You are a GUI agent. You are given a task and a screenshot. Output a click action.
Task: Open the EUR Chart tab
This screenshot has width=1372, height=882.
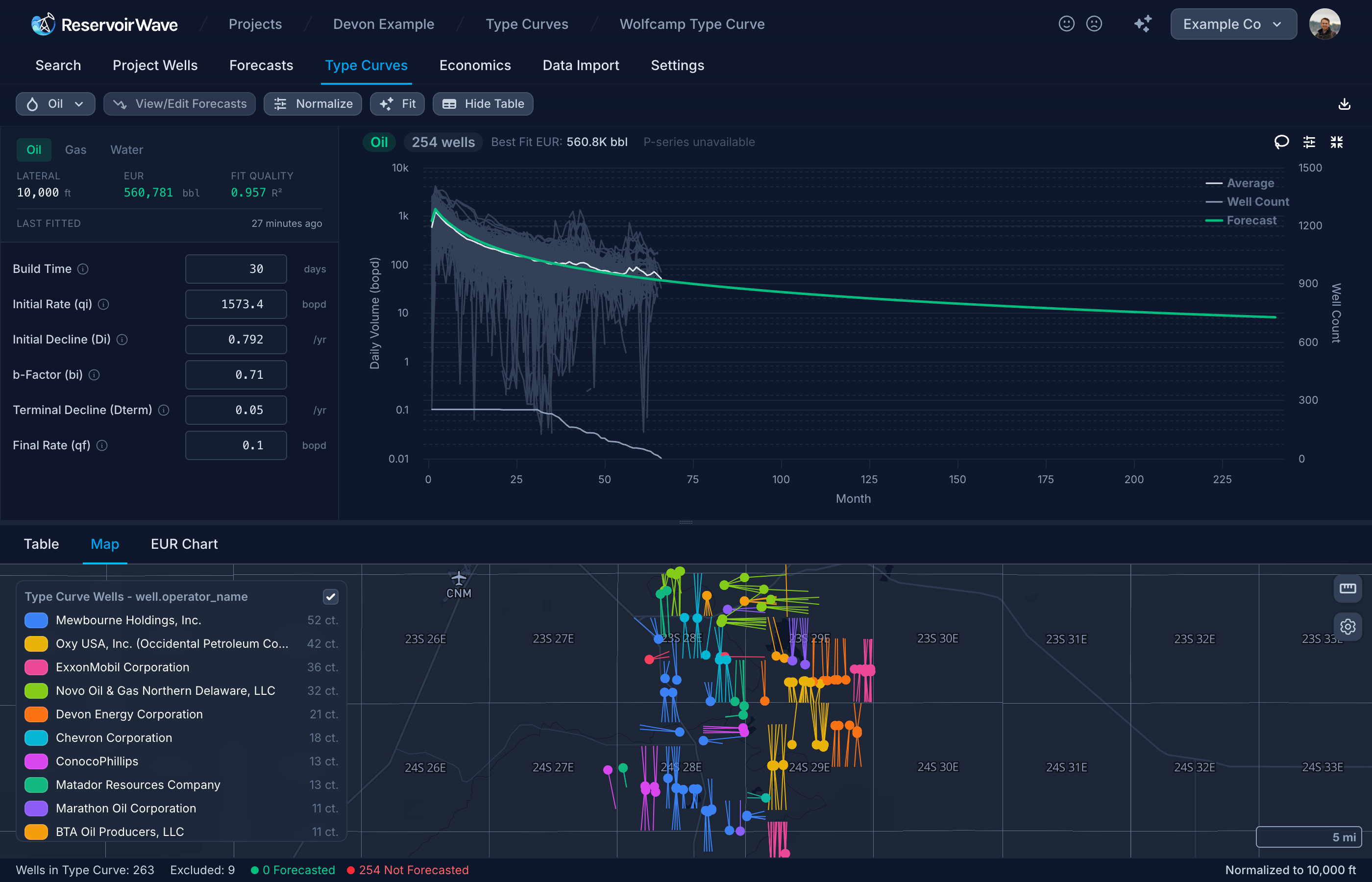pyautogui.click(x=184, y=544)
